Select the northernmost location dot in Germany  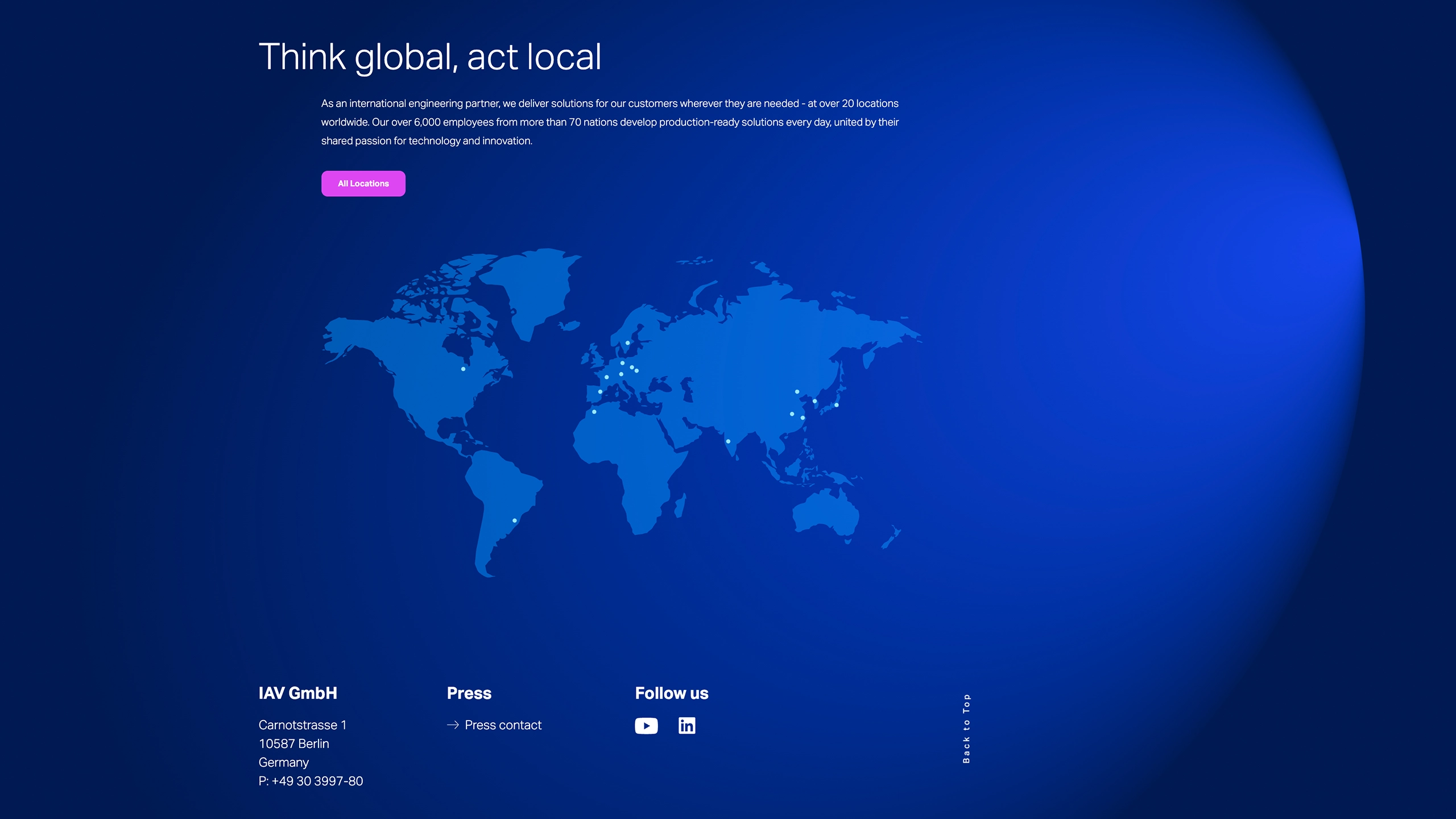pyautogui.click(x=622, y=363)
